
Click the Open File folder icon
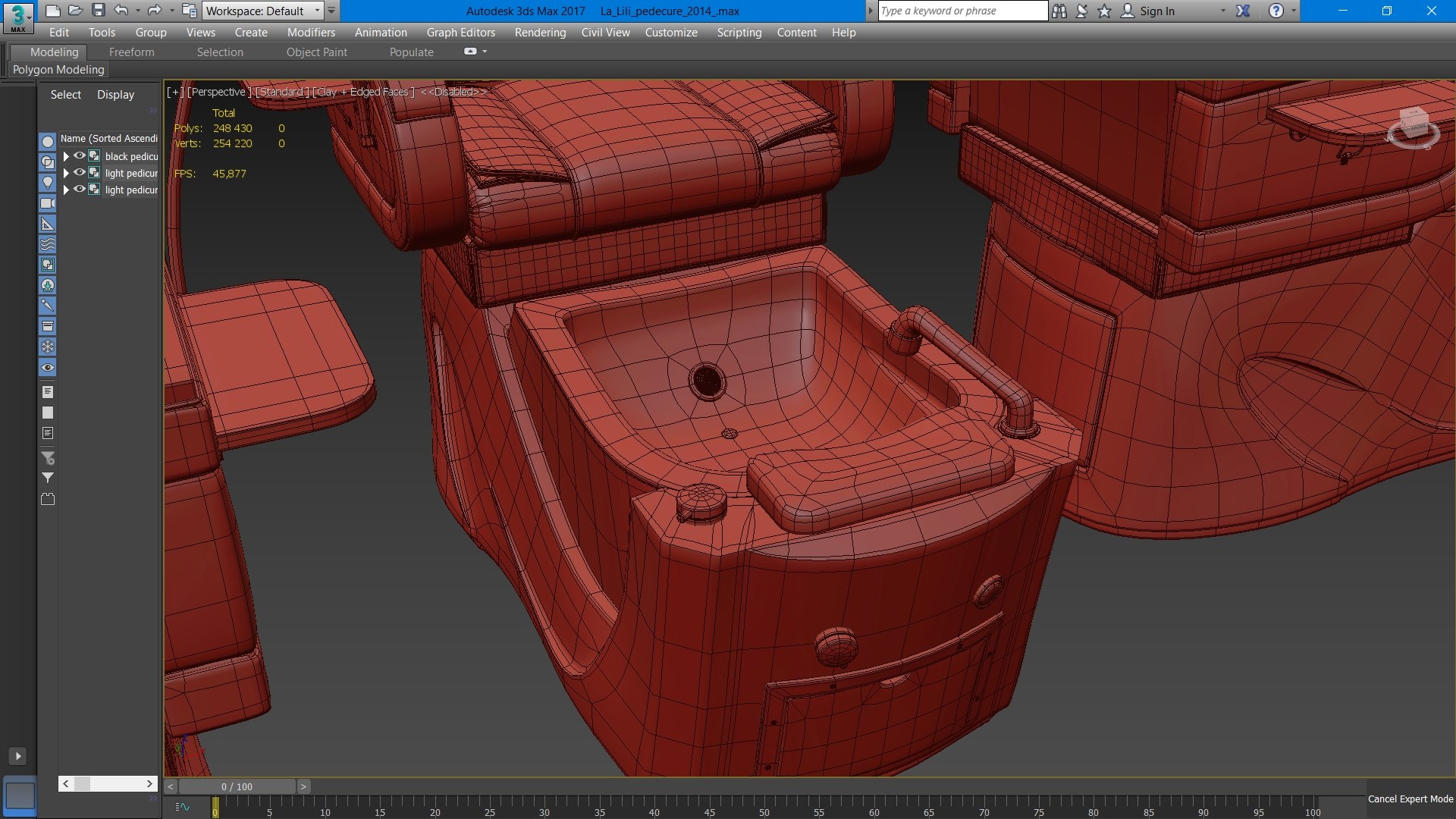tap(75, 11)
